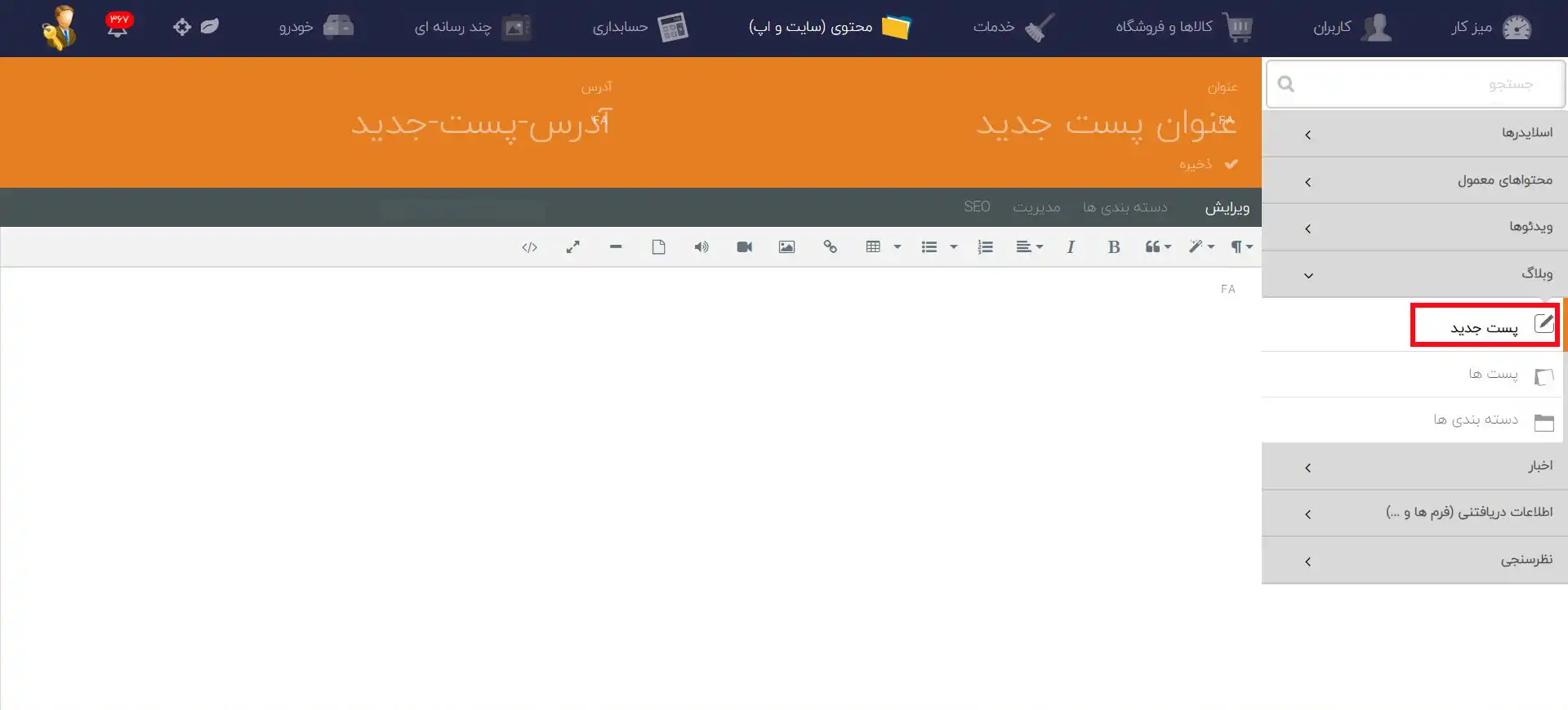The width and height of the screenshot is (1568, 710).
Task: Click the ordered list icon
Action: (986, 247)
